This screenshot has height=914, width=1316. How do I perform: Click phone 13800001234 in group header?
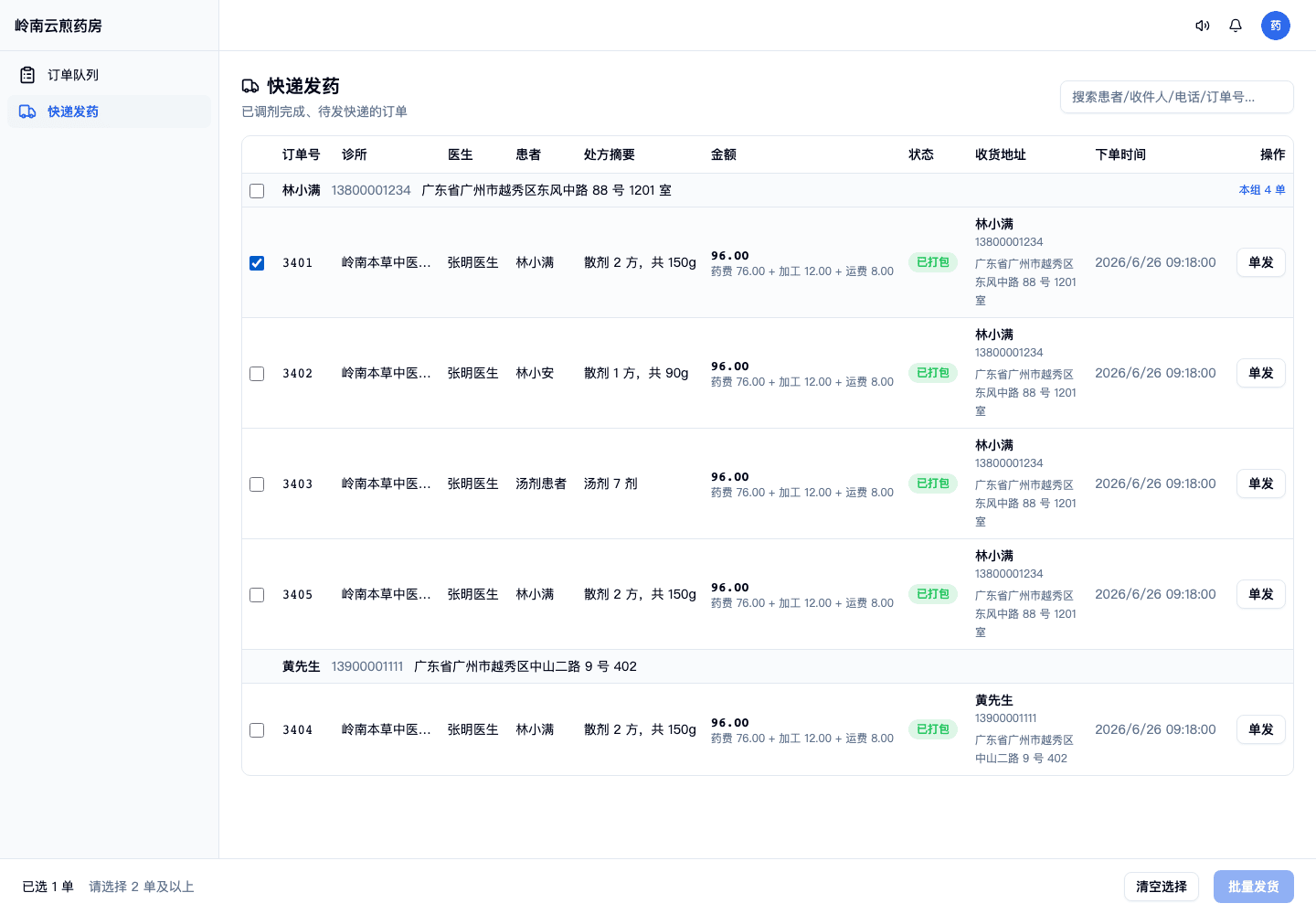pos(371,190)
